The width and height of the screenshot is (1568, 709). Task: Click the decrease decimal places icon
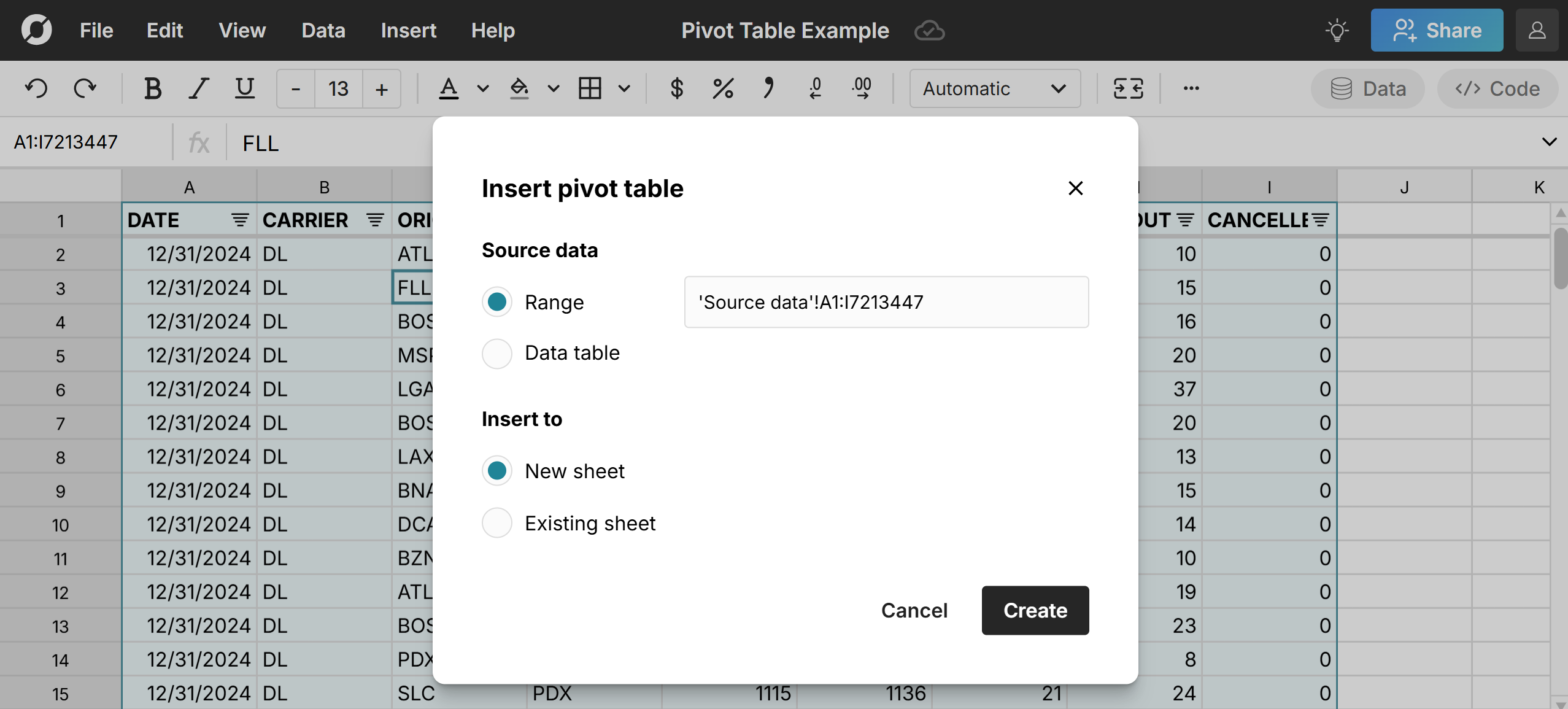815,88
